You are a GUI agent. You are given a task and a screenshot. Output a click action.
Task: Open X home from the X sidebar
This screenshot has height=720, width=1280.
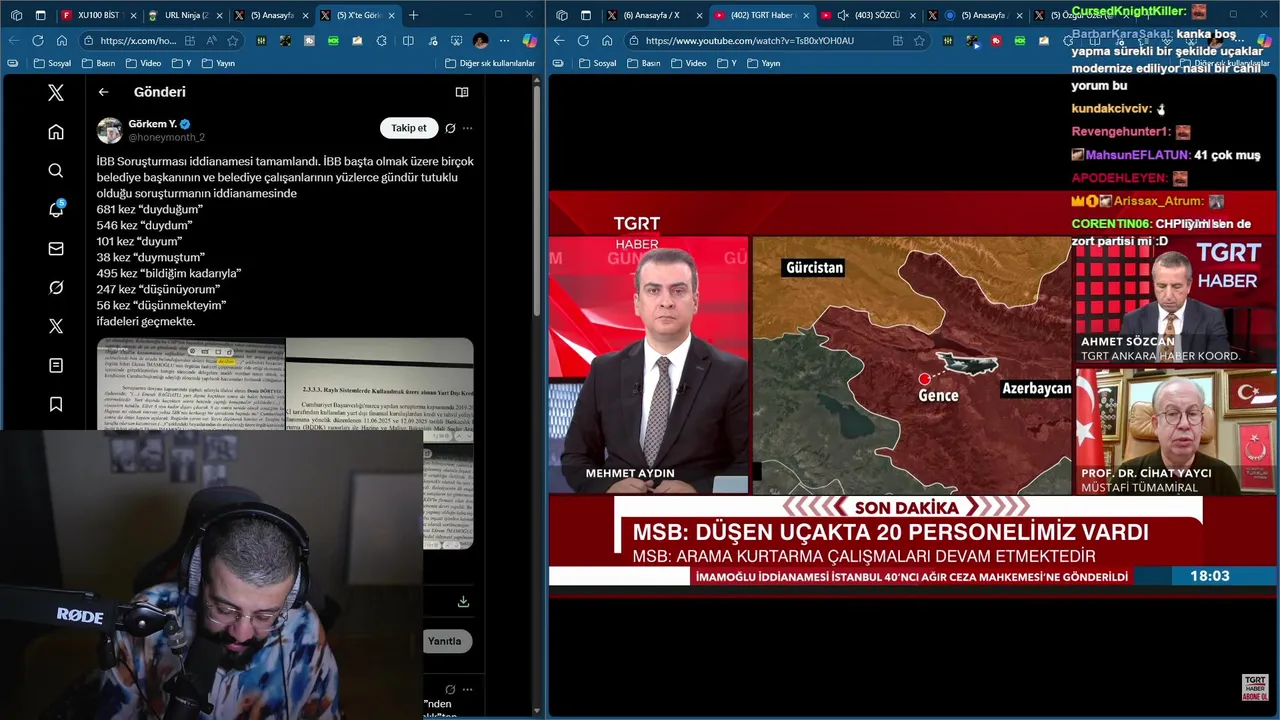pos(56,132)
